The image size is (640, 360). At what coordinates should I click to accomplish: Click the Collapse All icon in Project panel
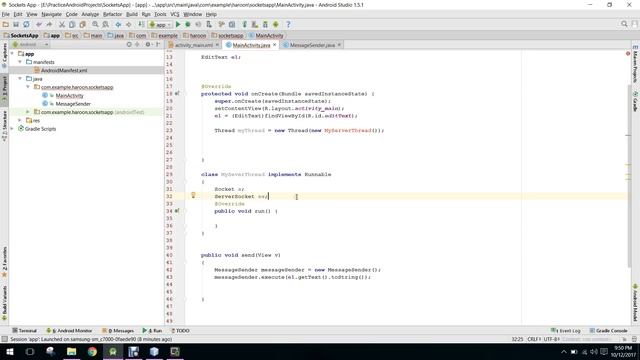(x=137, y=44)
